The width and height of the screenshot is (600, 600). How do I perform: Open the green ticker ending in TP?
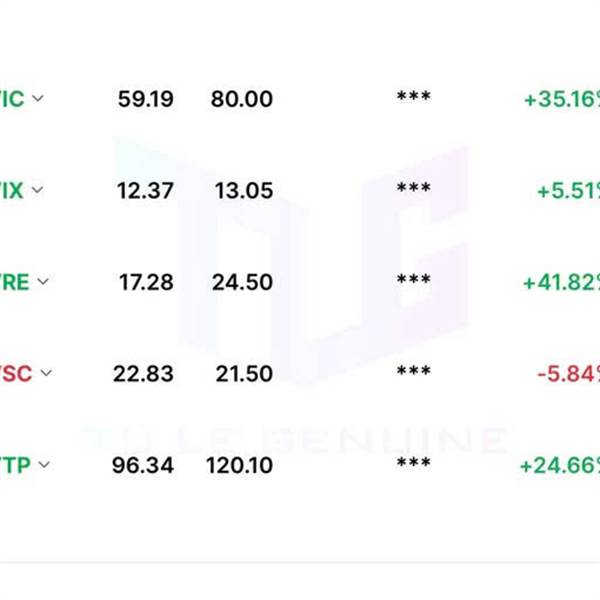click(x=15, y=465)
